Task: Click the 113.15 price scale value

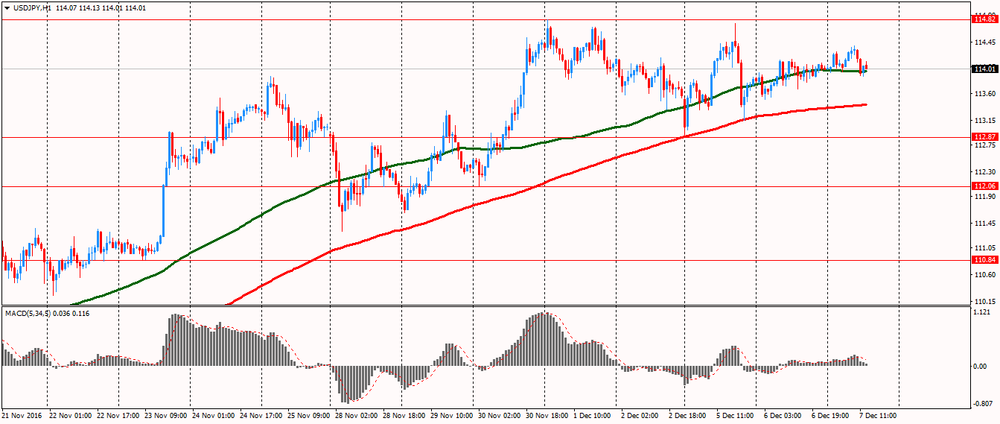Action: coord(983,121)
